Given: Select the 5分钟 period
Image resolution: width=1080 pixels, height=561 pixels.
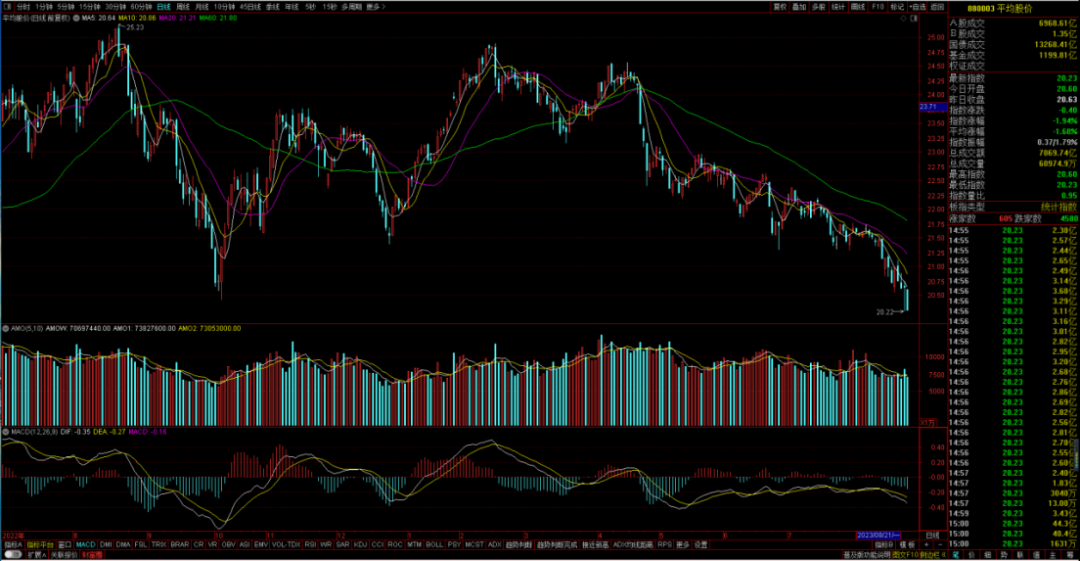Looking at the screenshot, I should point(65,6).
